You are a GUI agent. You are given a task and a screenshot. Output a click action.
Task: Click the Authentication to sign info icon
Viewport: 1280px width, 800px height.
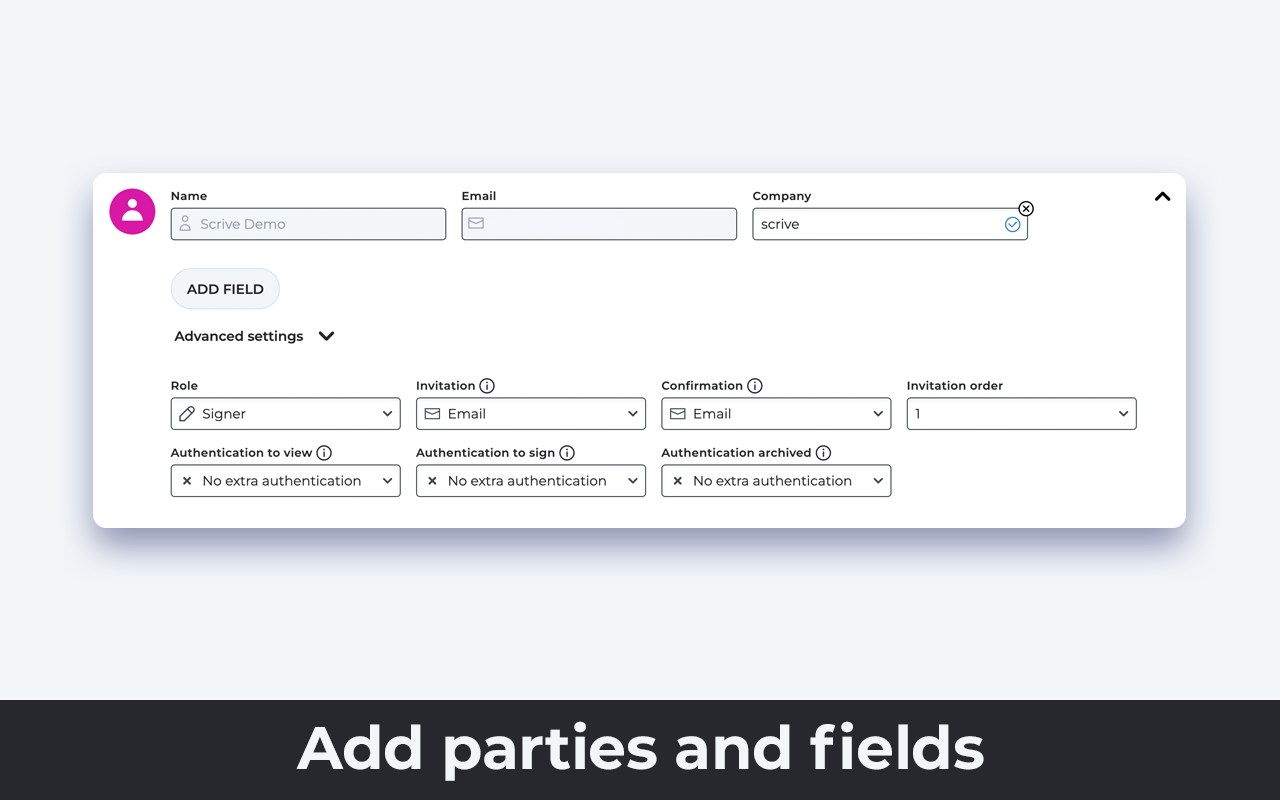pos(567,453)
